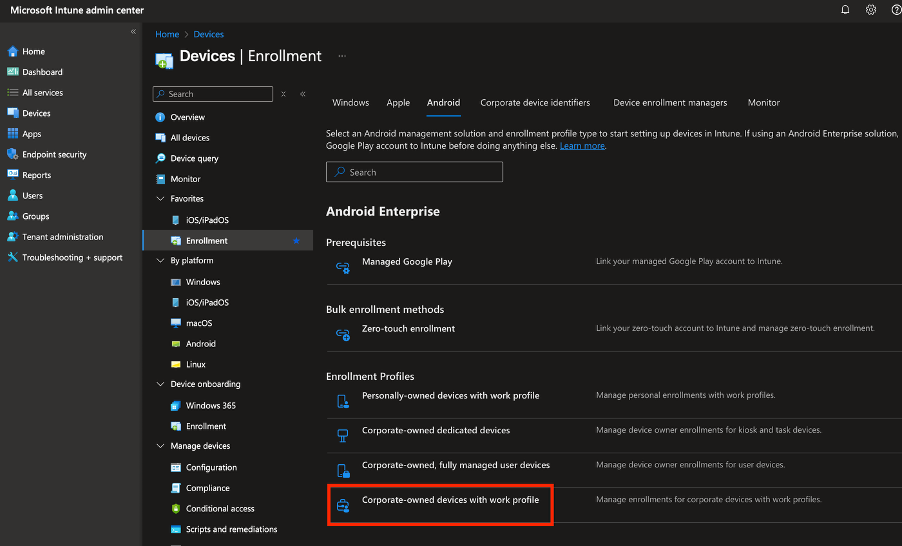The image size is (902, 546).
Task: Click the Troubleshooting + support wrench icon
Action: (13, 257)
